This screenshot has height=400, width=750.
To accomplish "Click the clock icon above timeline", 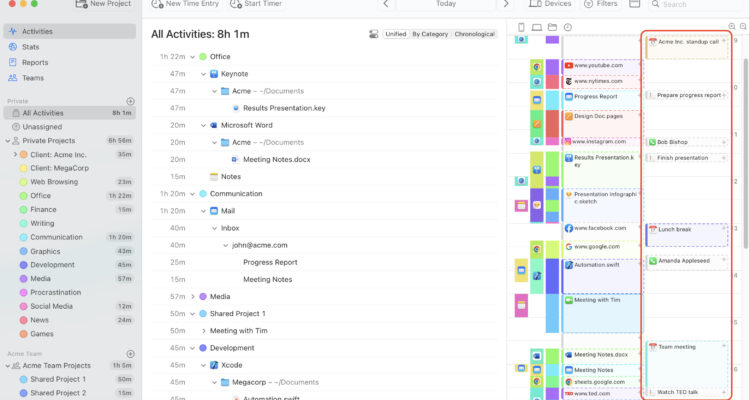I will [x=568, y=27].
